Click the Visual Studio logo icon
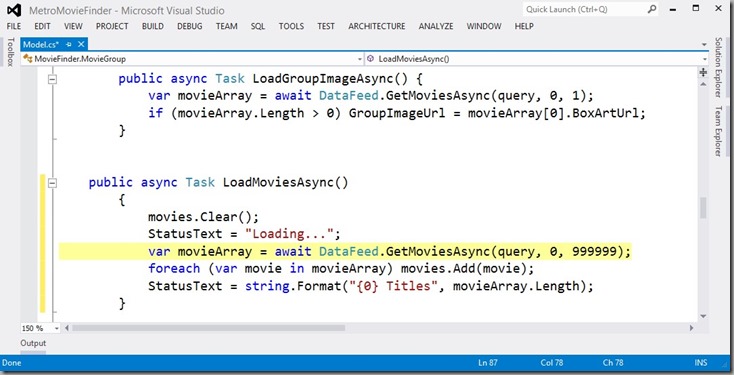Image resolution: width=734 pixels, height=375 pixels. click(14, 10)
